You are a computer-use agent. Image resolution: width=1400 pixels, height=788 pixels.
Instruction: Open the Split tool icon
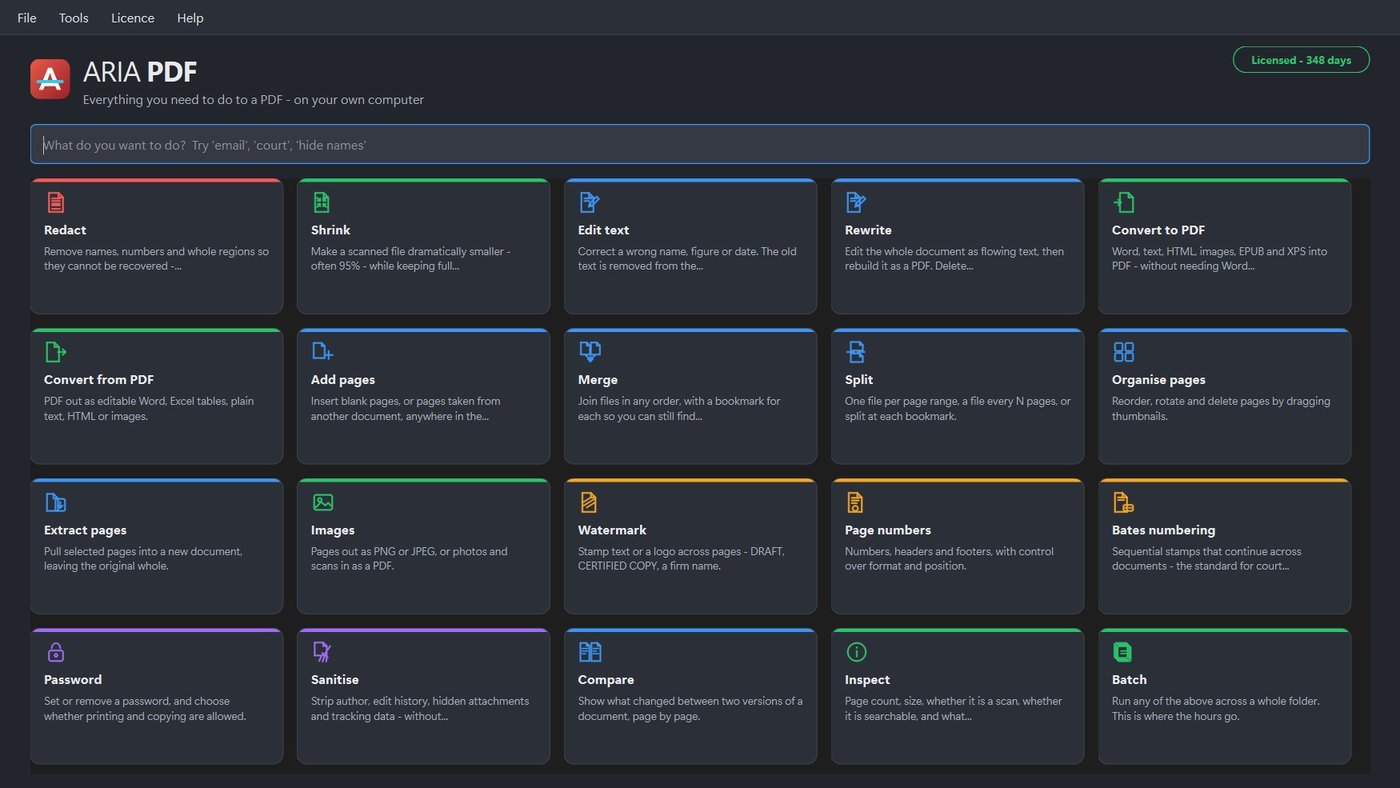click(x=856, y=352)
